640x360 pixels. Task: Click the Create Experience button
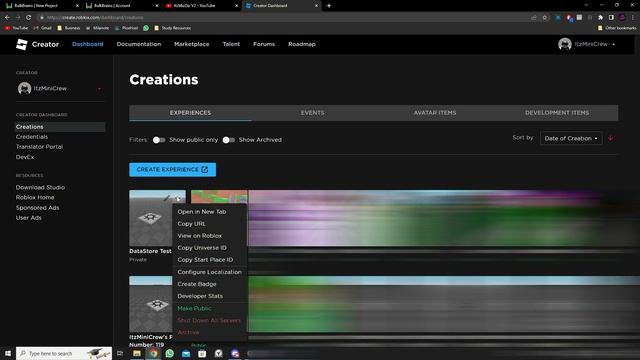pyautogui.click(x=173, y=169)
